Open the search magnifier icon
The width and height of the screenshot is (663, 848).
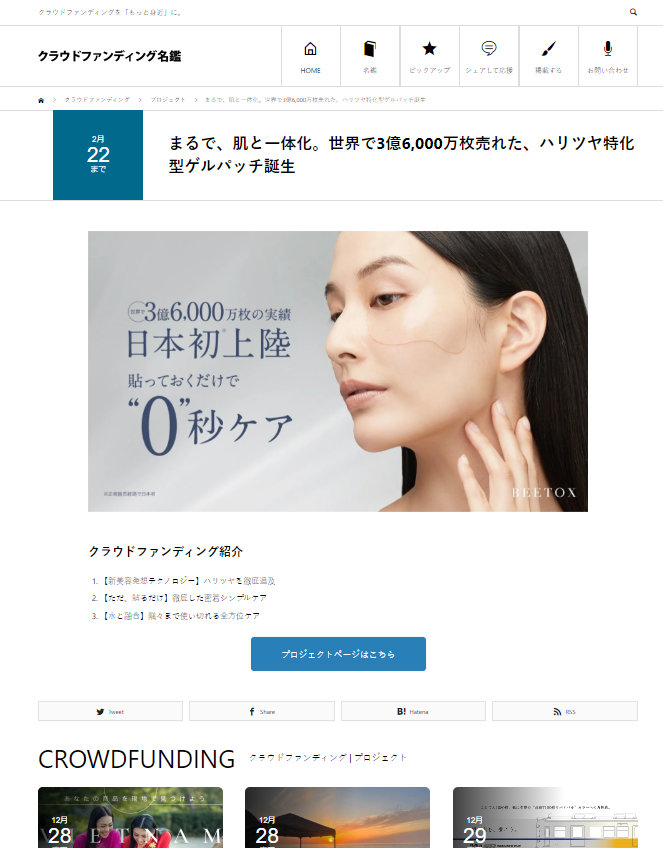tap(633, 12)
